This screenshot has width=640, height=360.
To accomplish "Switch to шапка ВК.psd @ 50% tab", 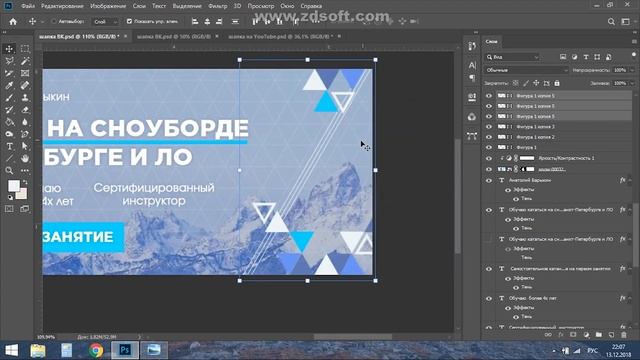I will coord(173,36).
